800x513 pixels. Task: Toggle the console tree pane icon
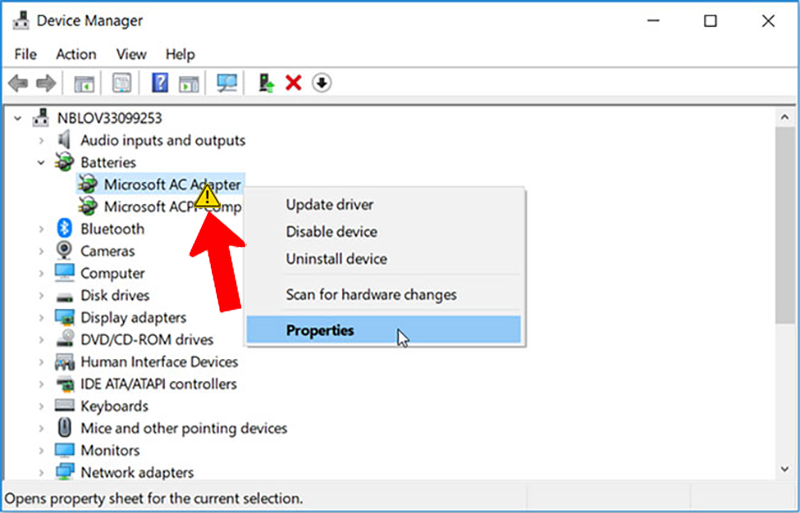click(84, 83)
